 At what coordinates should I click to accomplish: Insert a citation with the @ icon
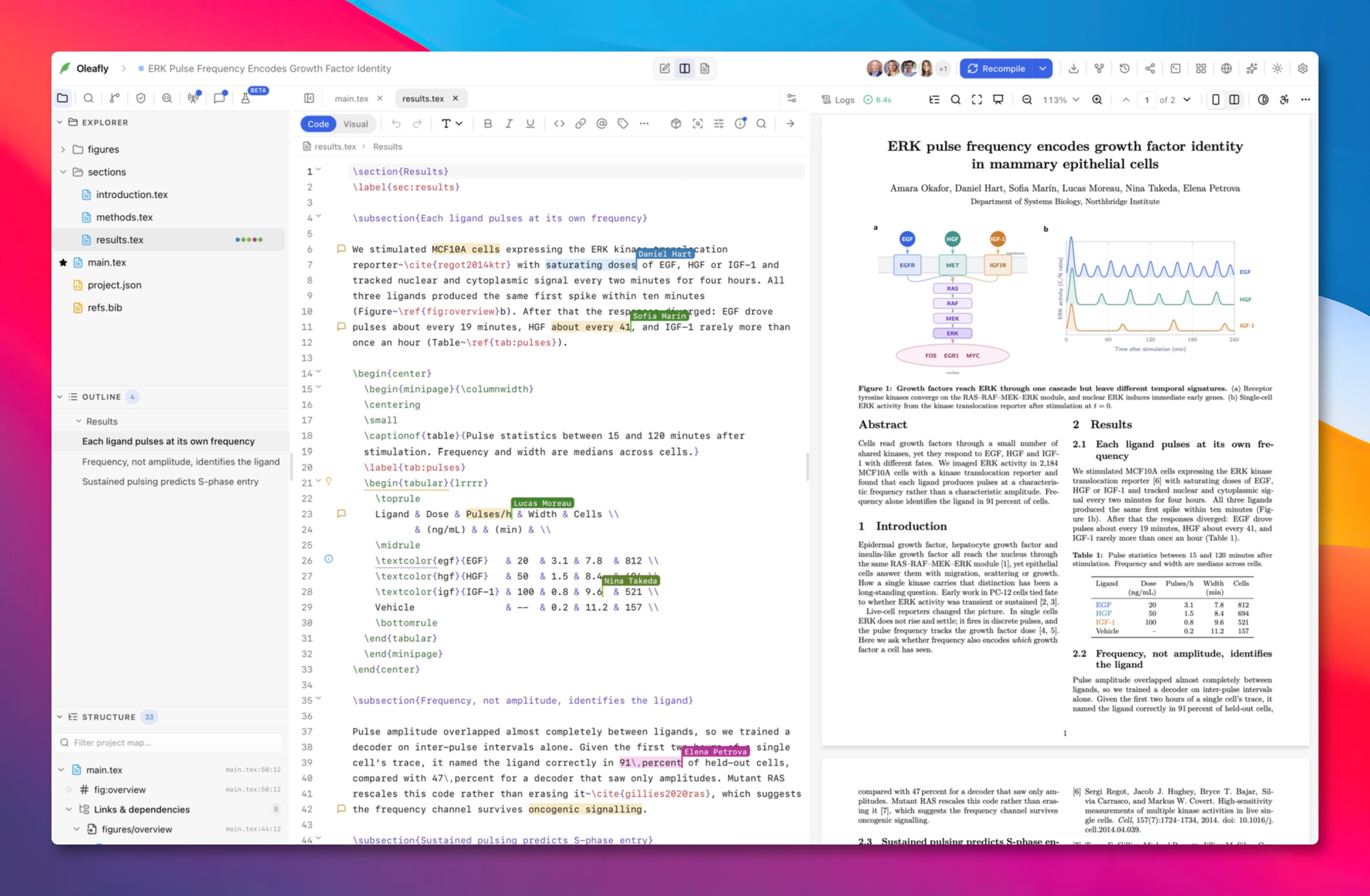click(602, 124)
